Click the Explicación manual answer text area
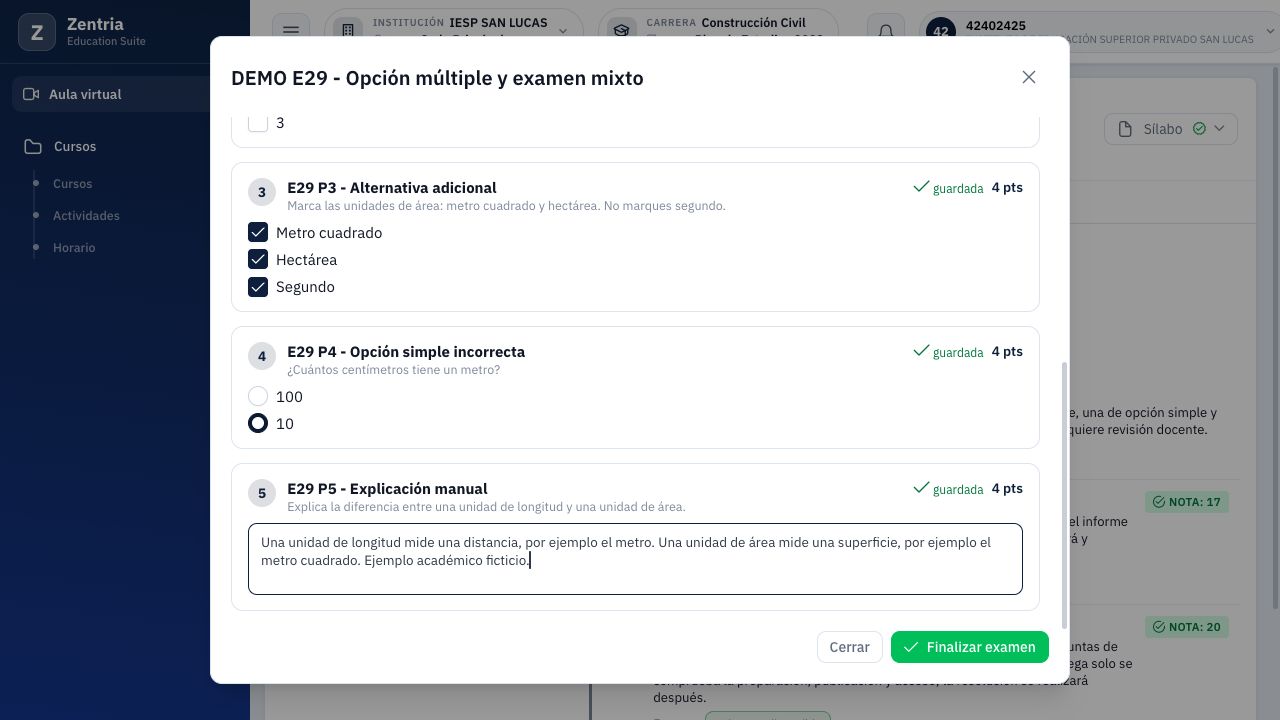 tap(635, 559)
